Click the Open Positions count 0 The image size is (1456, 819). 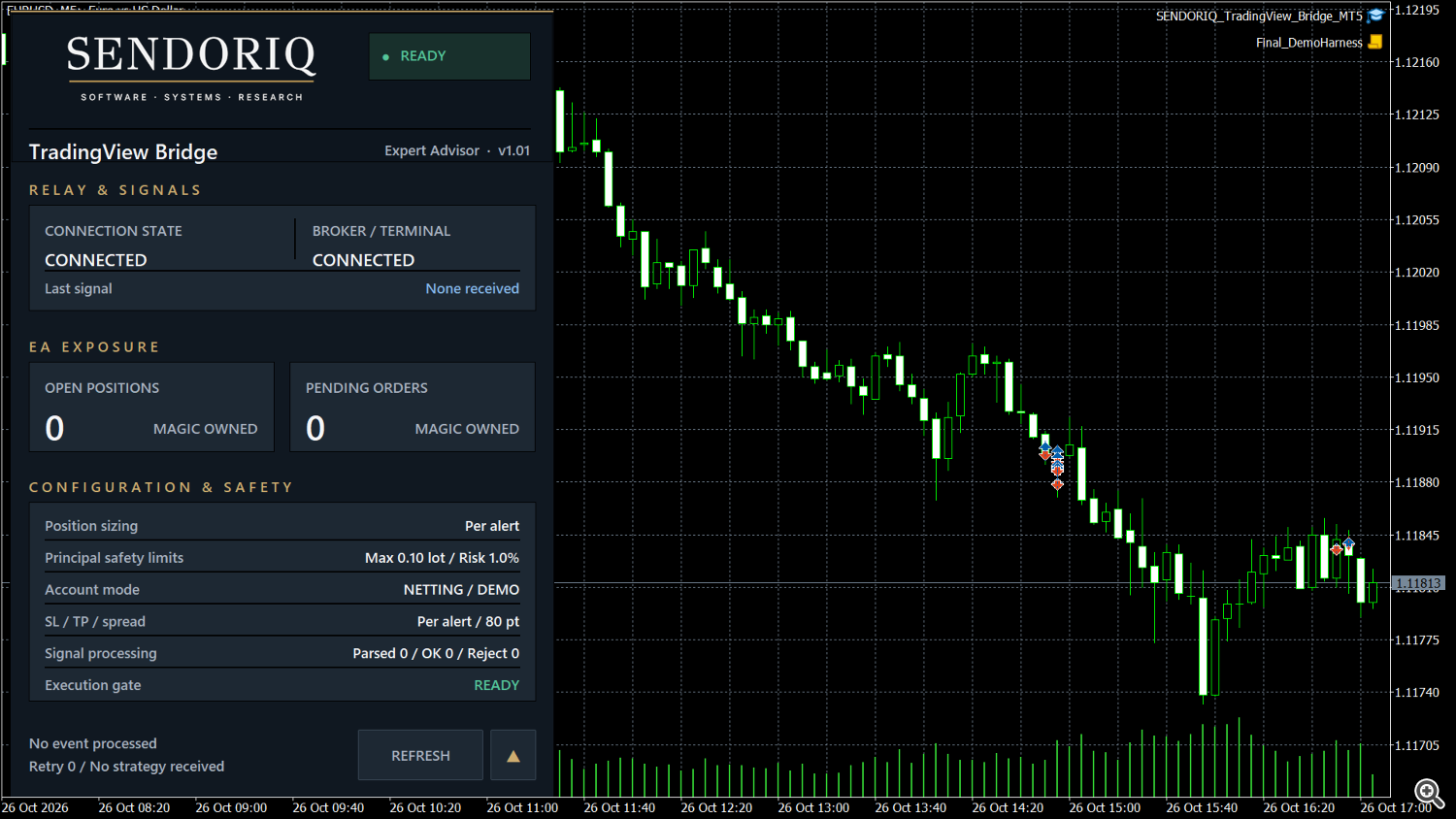(x=54, y=428)
